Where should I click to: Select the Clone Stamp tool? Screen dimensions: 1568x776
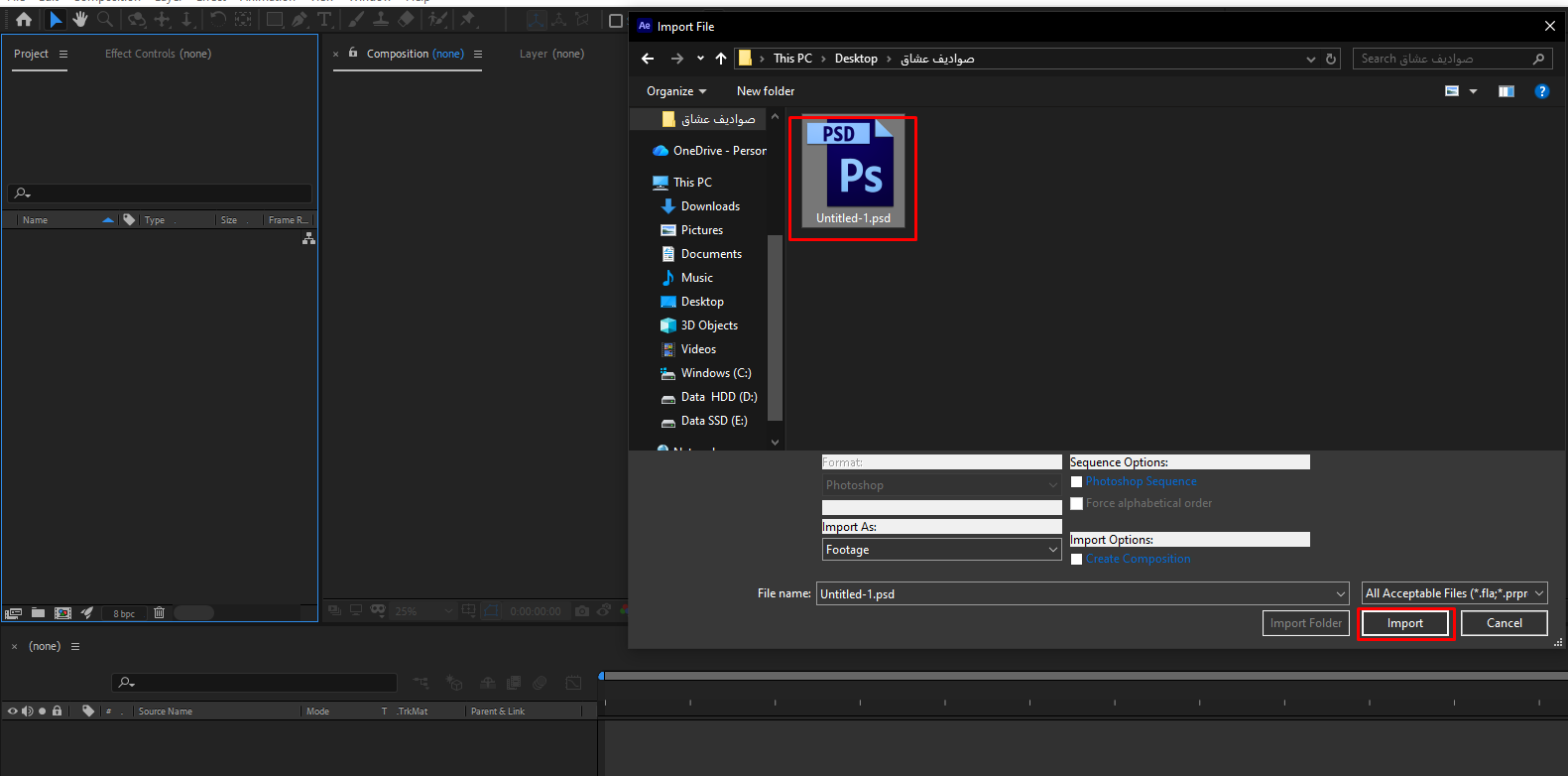381,19
